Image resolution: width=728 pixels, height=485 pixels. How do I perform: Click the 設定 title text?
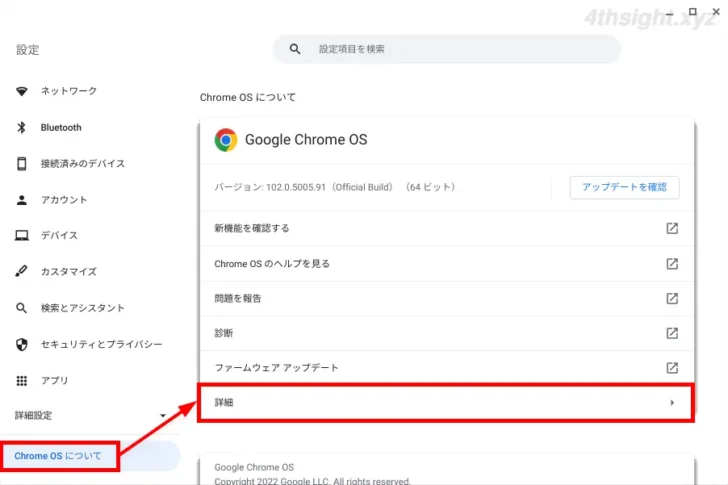tap(28, 50)
